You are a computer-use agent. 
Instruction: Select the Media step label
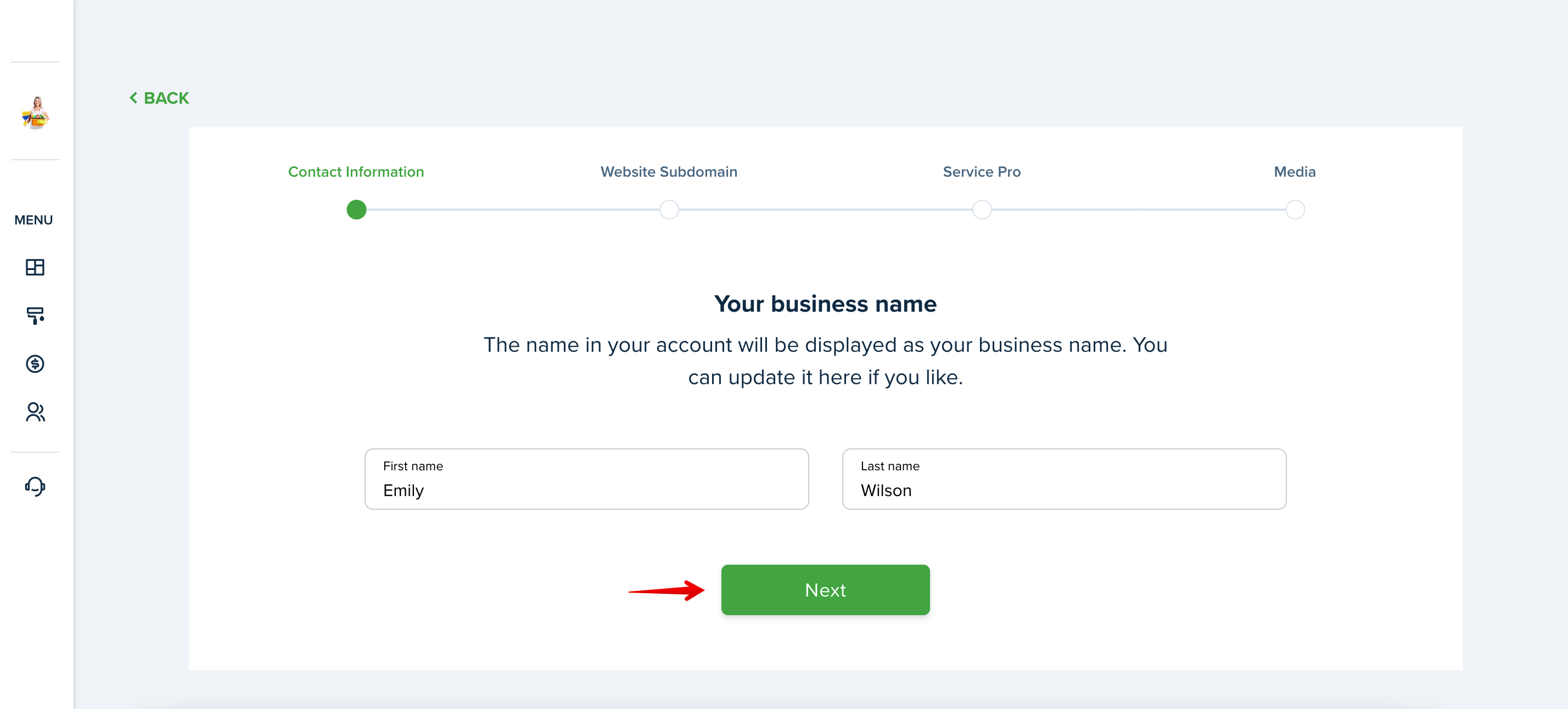pyautogui.click(x=1295, y=172)
